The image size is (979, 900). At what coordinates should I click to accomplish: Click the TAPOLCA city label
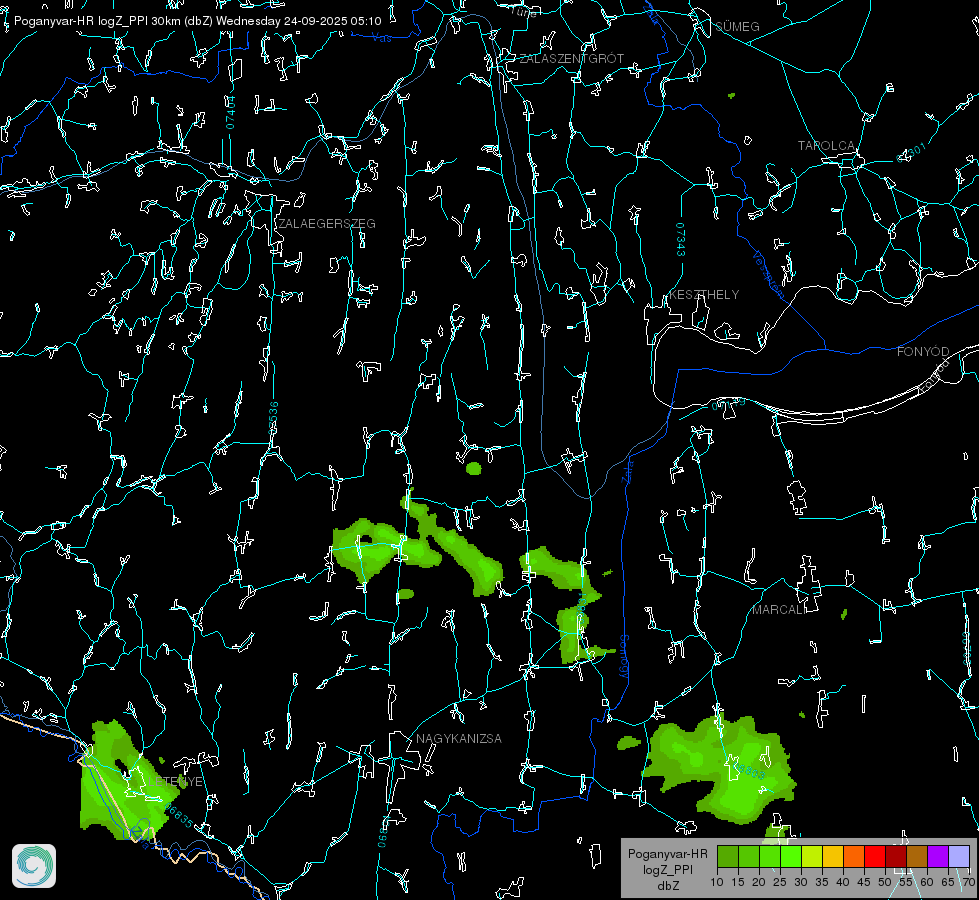(x=827, y=146)
